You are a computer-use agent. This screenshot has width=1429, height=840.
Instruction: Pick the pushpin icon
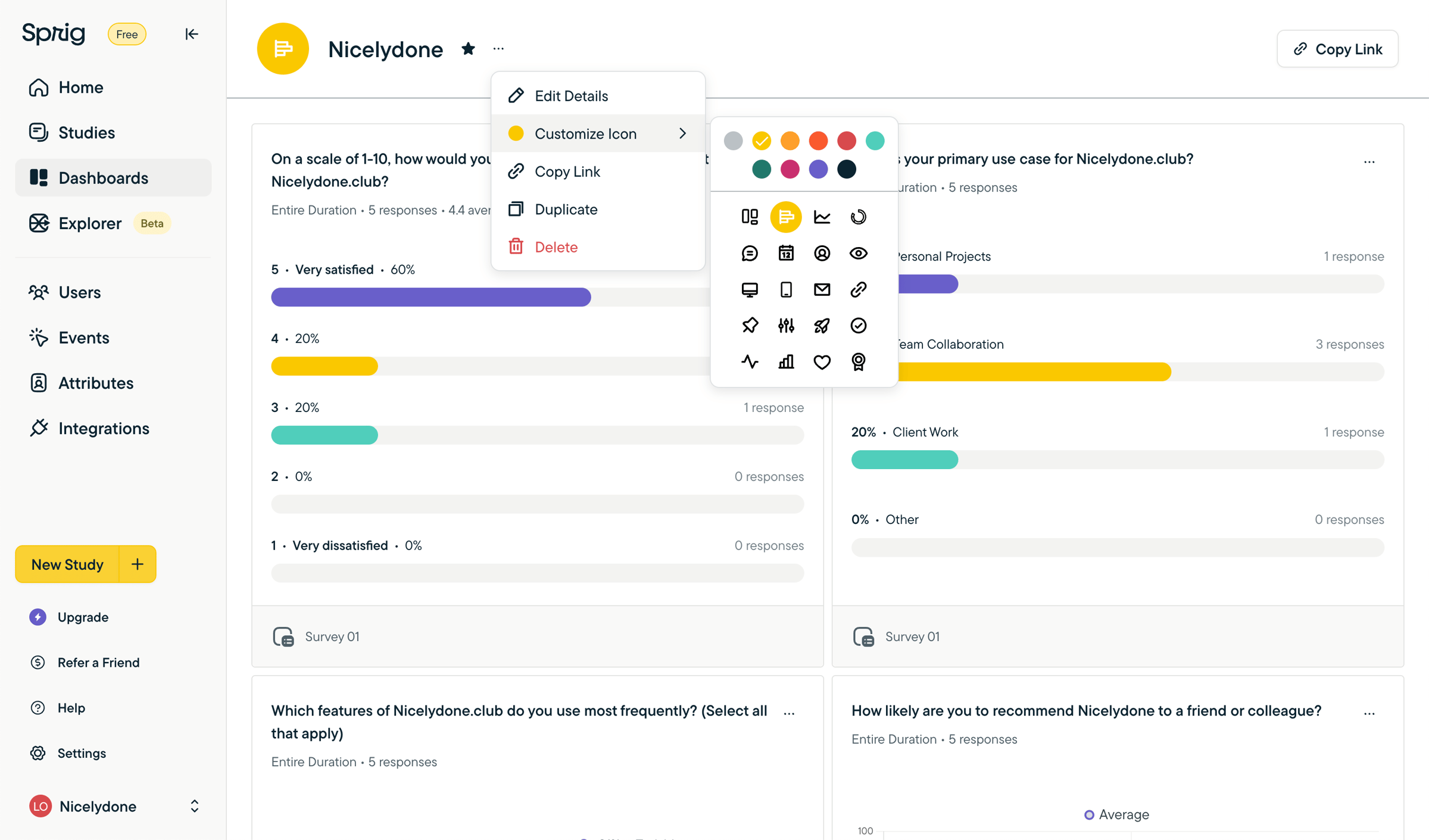pos(750,326)
